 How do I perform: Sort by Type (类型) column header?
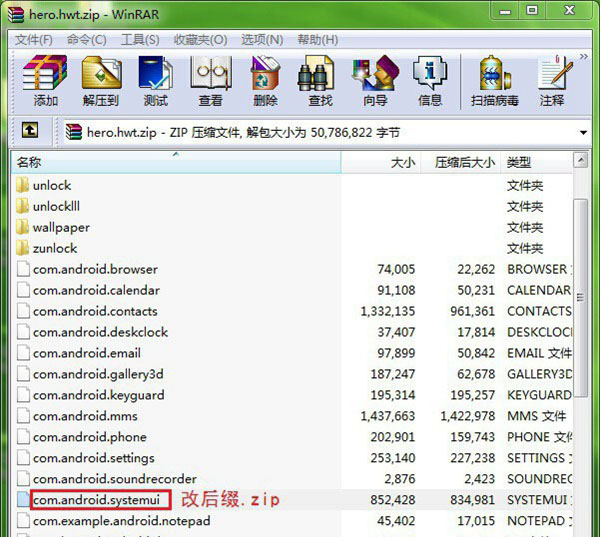click(x=536, y=163)
